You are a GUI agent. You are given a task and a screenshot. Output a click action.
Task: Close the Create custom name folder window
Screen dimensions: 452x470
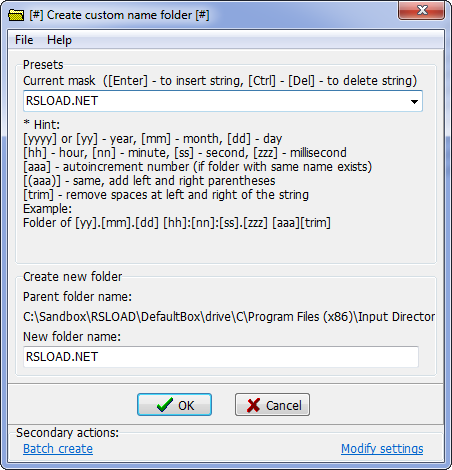pyautogui.click(x=422, y=10)
